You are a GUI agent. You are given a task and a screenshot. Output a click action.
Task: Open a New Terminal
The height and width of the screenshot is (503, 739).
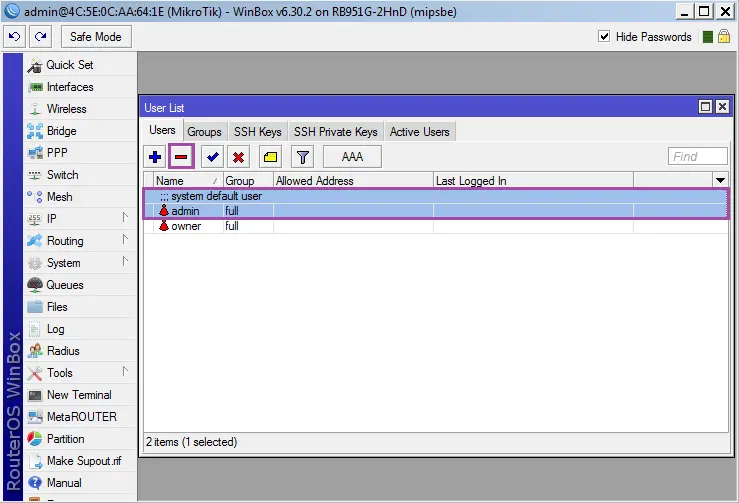pyautogui.click(x=80, y=395)
